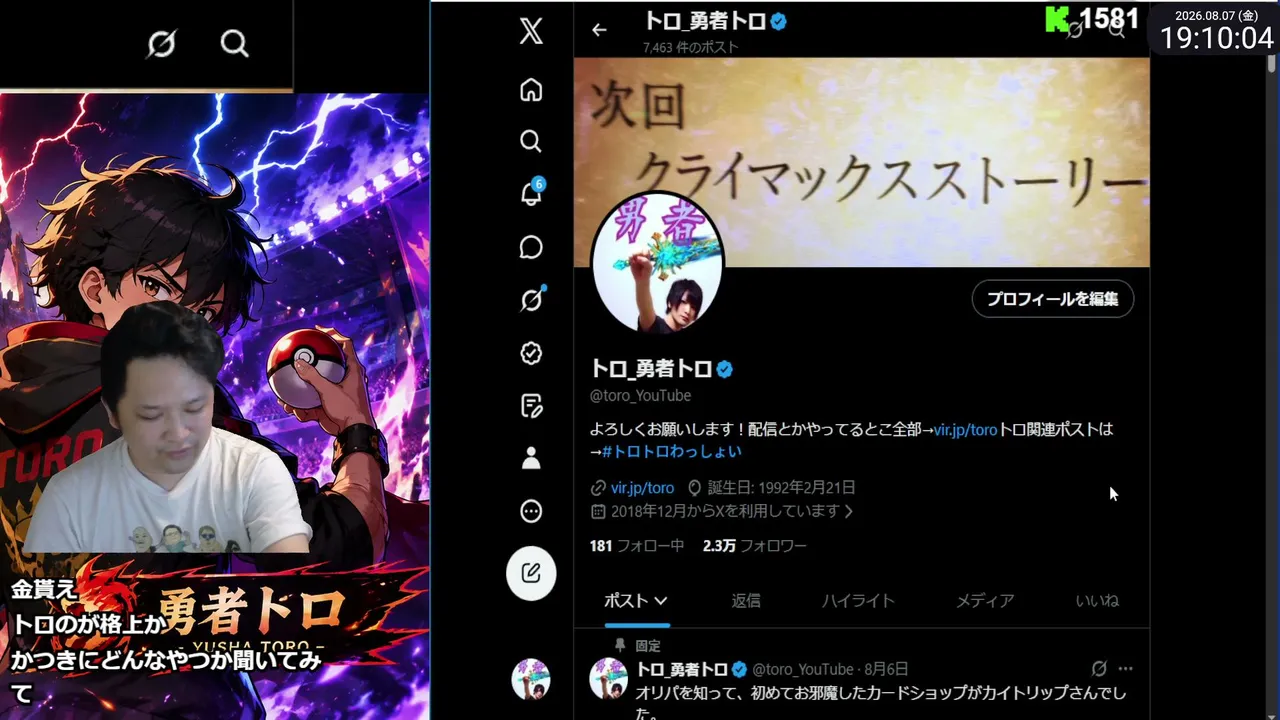
Task: Go to the Home feed icon
Action: tap(531, 90)
